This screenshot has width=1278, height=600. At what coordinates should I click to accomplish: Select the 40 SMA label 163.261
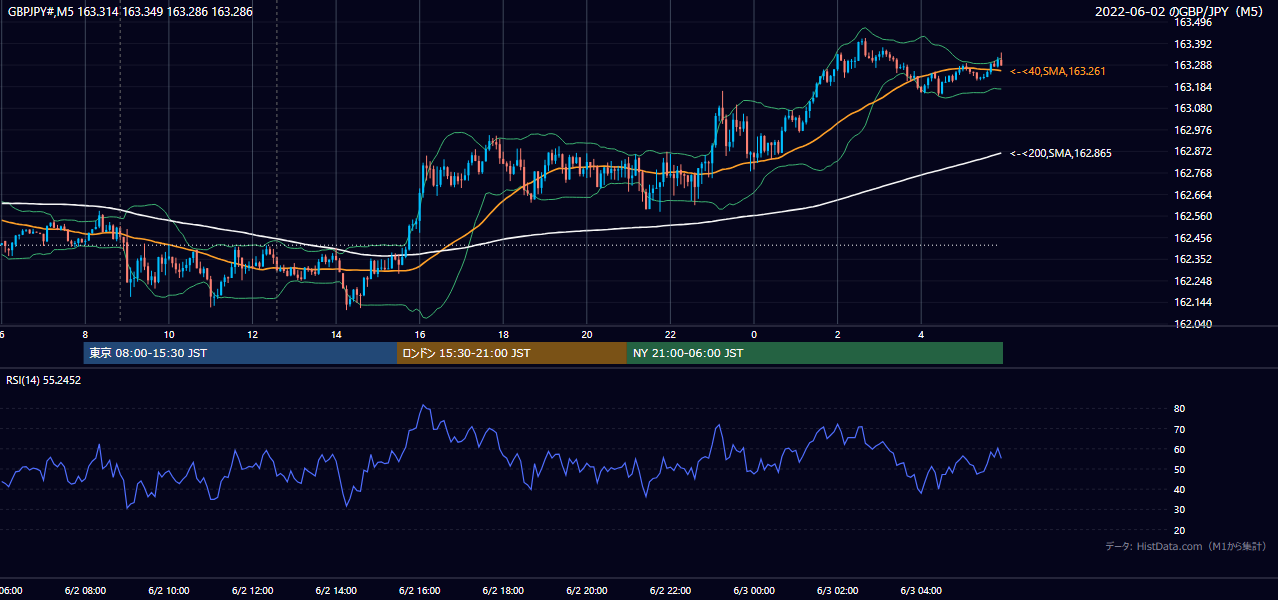click(1058, 71)
